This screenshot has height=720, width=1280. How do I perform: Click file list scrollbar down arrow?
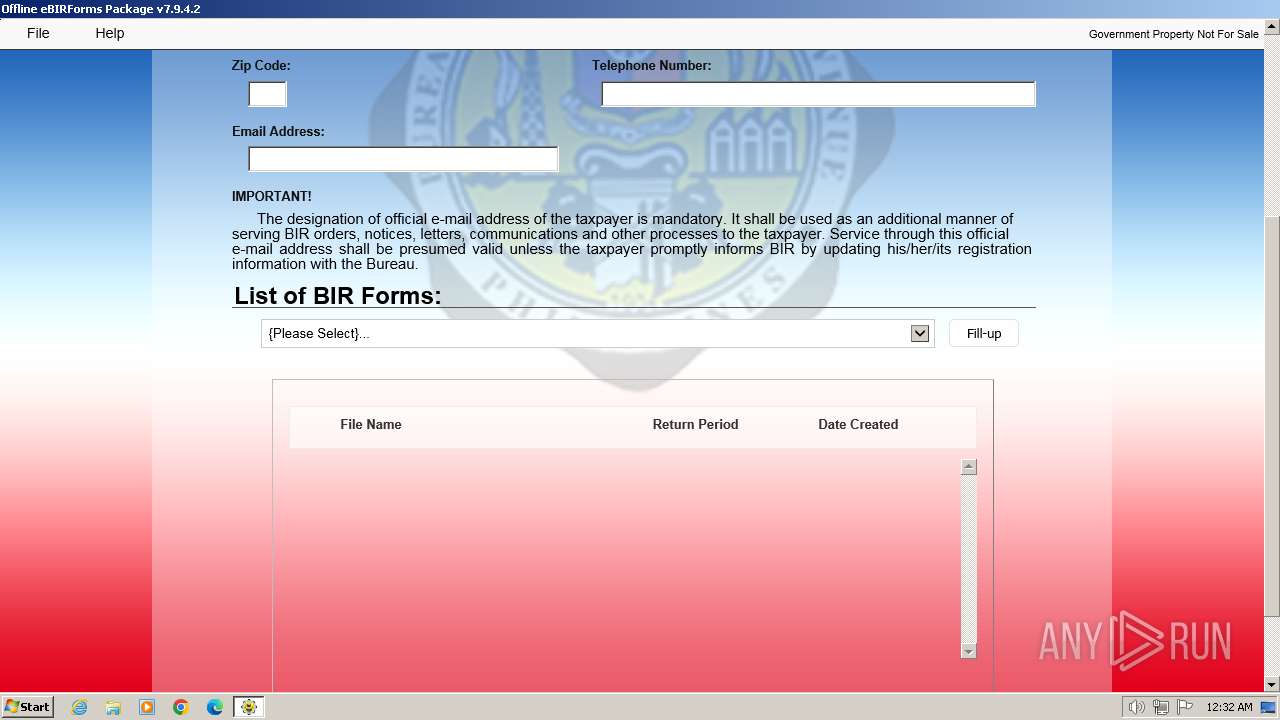coord(968,651)
